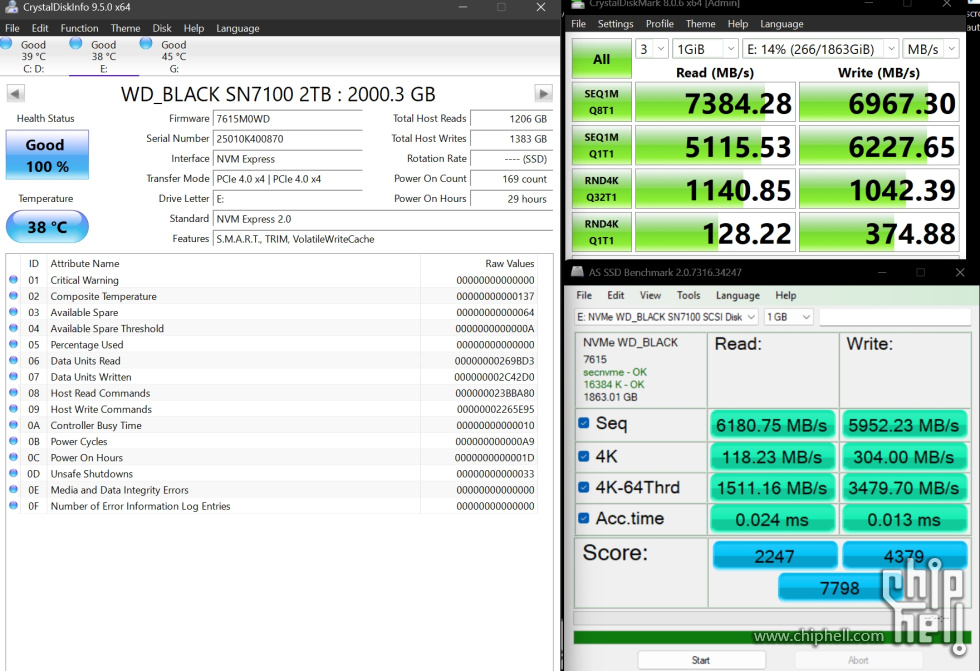Open CrystalDiskInfo Disk menu
Viewport: 980px width, 671px height.
(162, 28)
